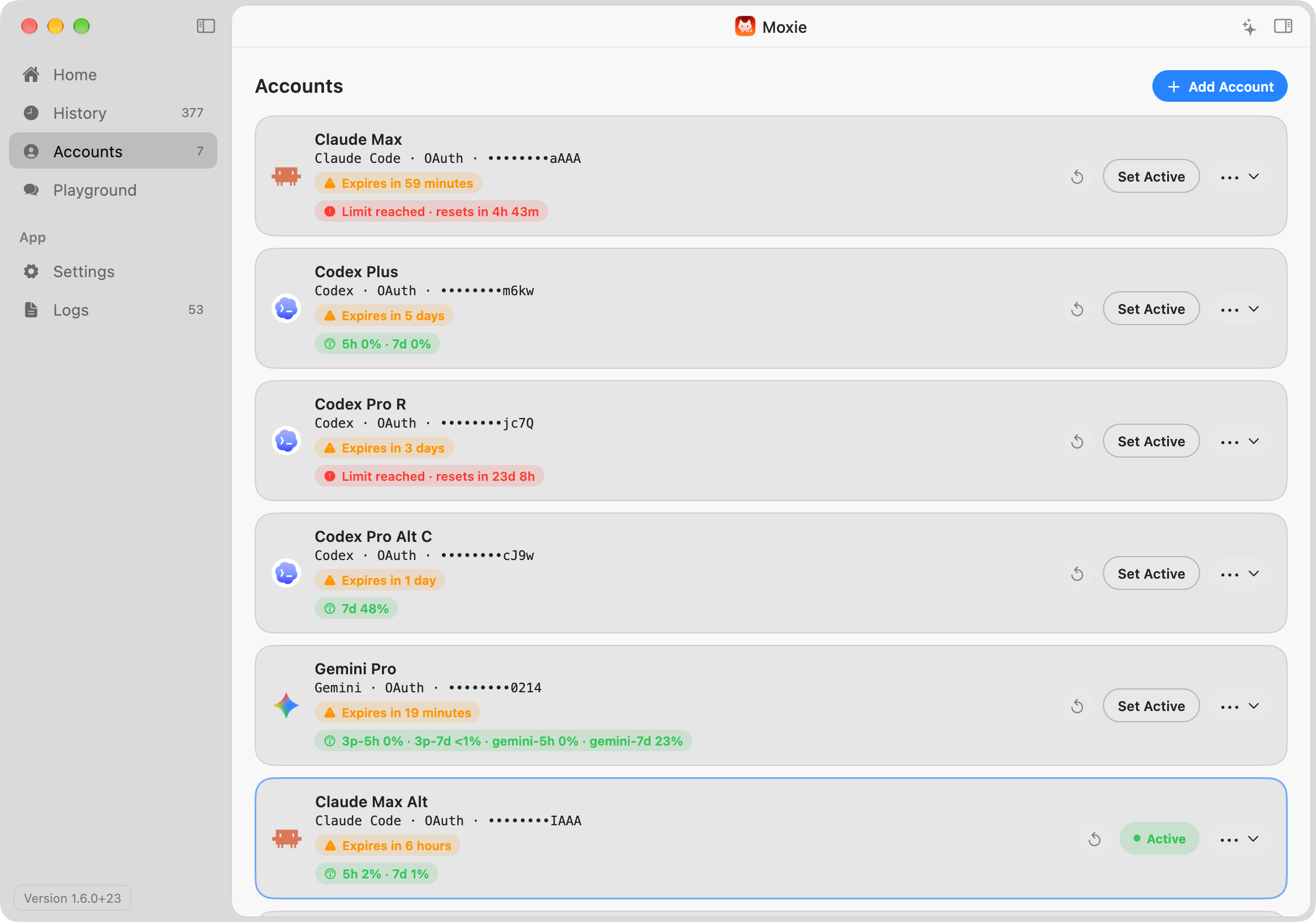Refresh the Claude Max Alt account
This screenshot has width=1316, height=922.
pos(1094,839)
